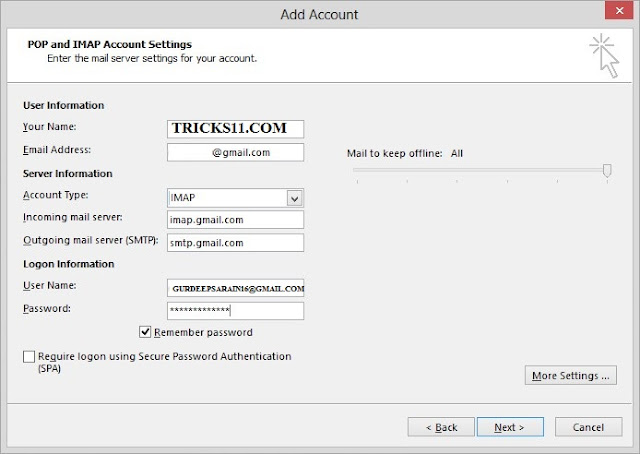Open the Account Type dropdown arrow
Screen dimensions: 640x454
tap(294, 198)
